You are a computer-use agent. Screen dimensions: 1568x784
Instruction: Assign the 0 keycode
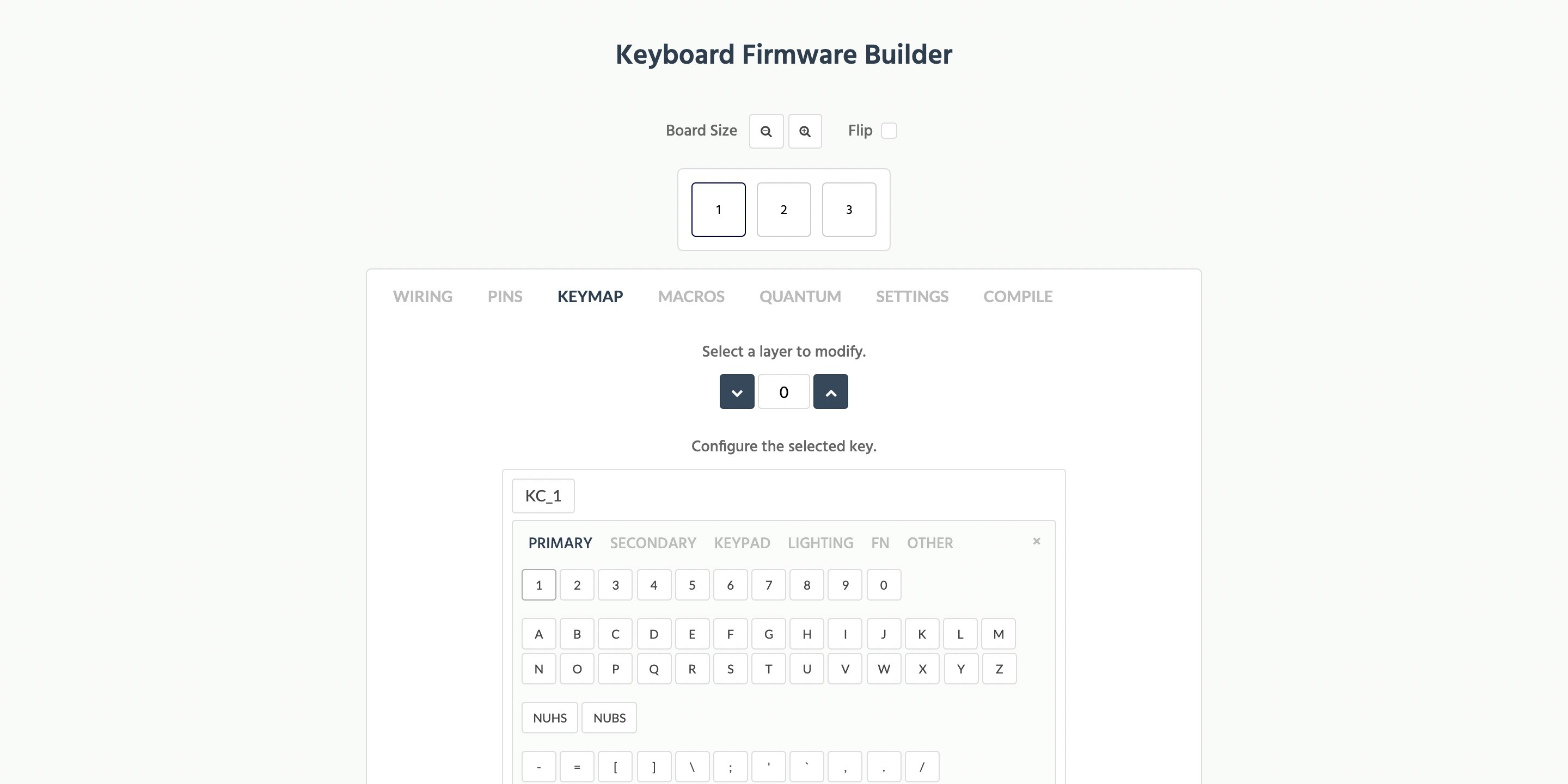(x=883, y=584)
